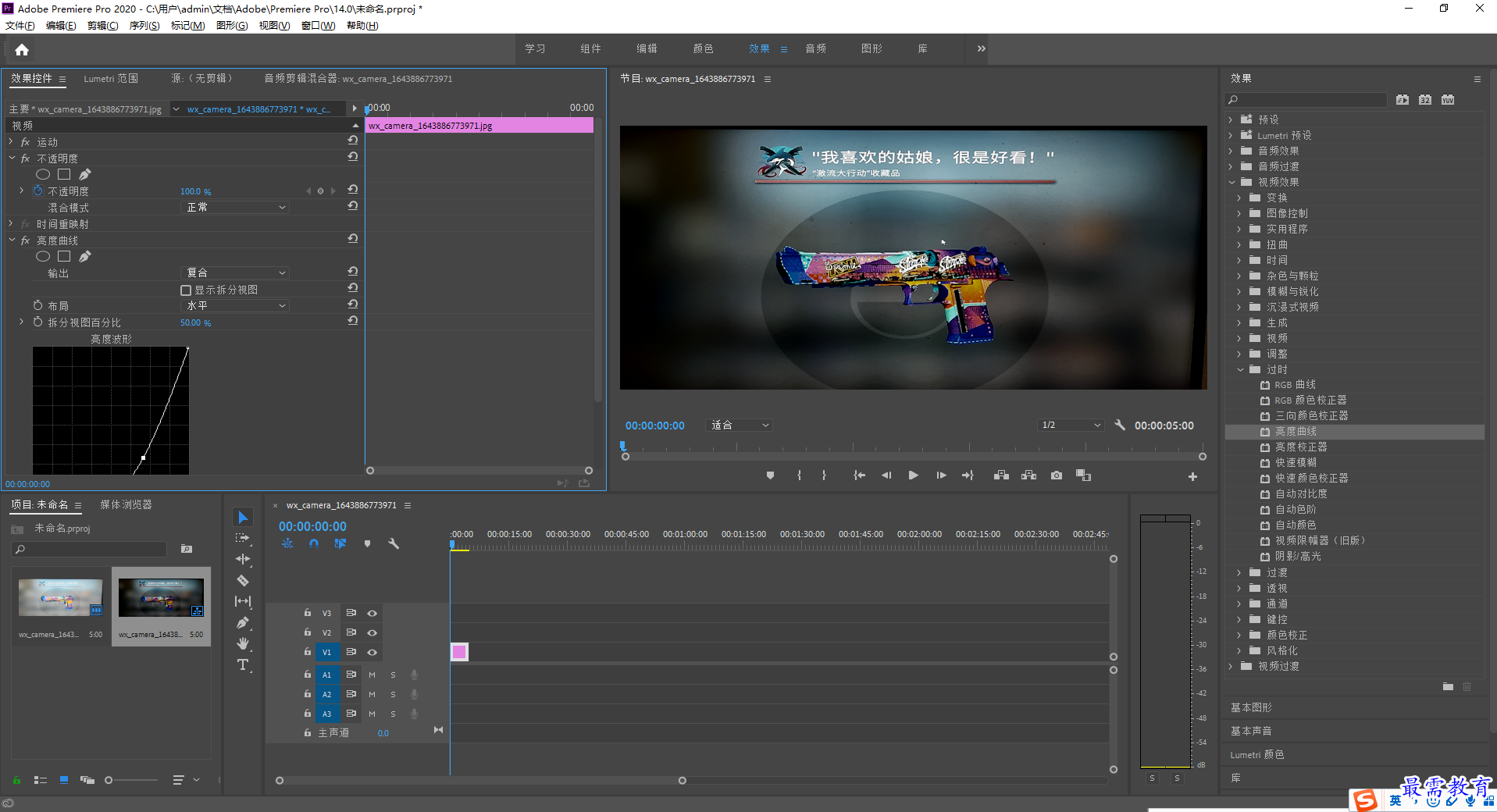Toggle snap in timeline magnet icon
Viewport: 1497px width, 812px height.
tap(314, 543)
